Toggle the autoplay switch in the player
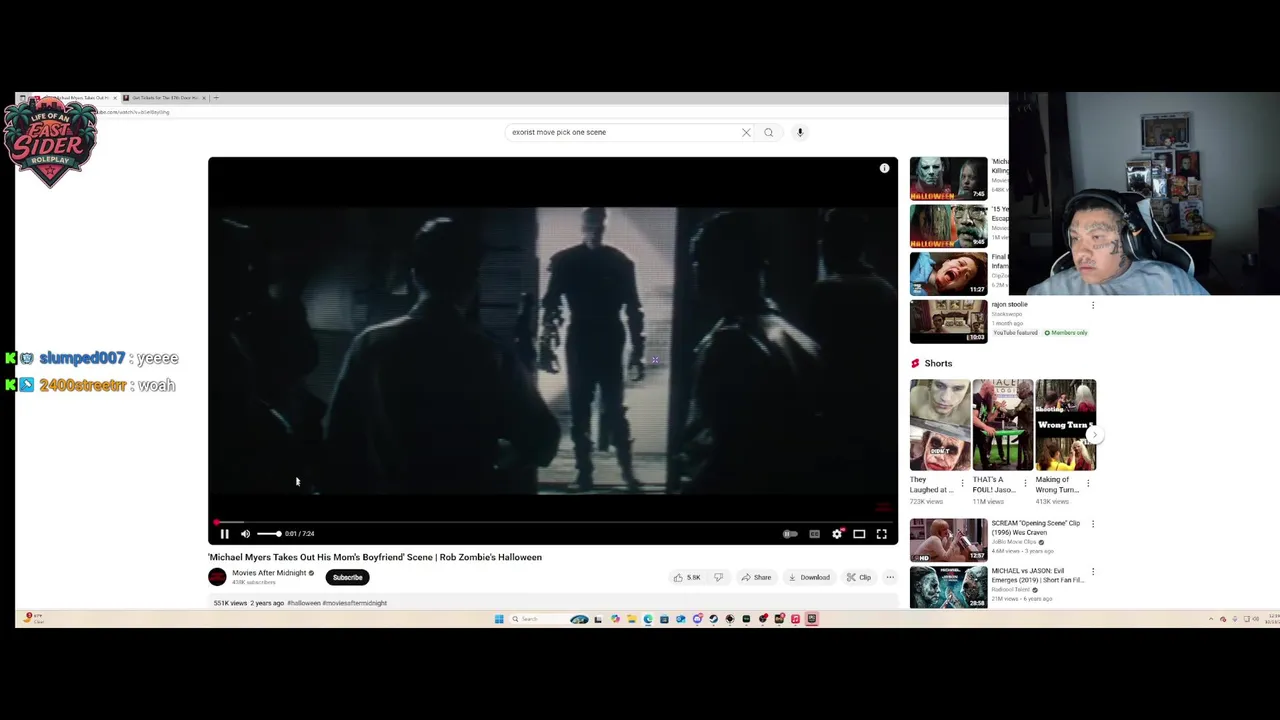The width and height of the screenshot is (1280, 720). 790,534
